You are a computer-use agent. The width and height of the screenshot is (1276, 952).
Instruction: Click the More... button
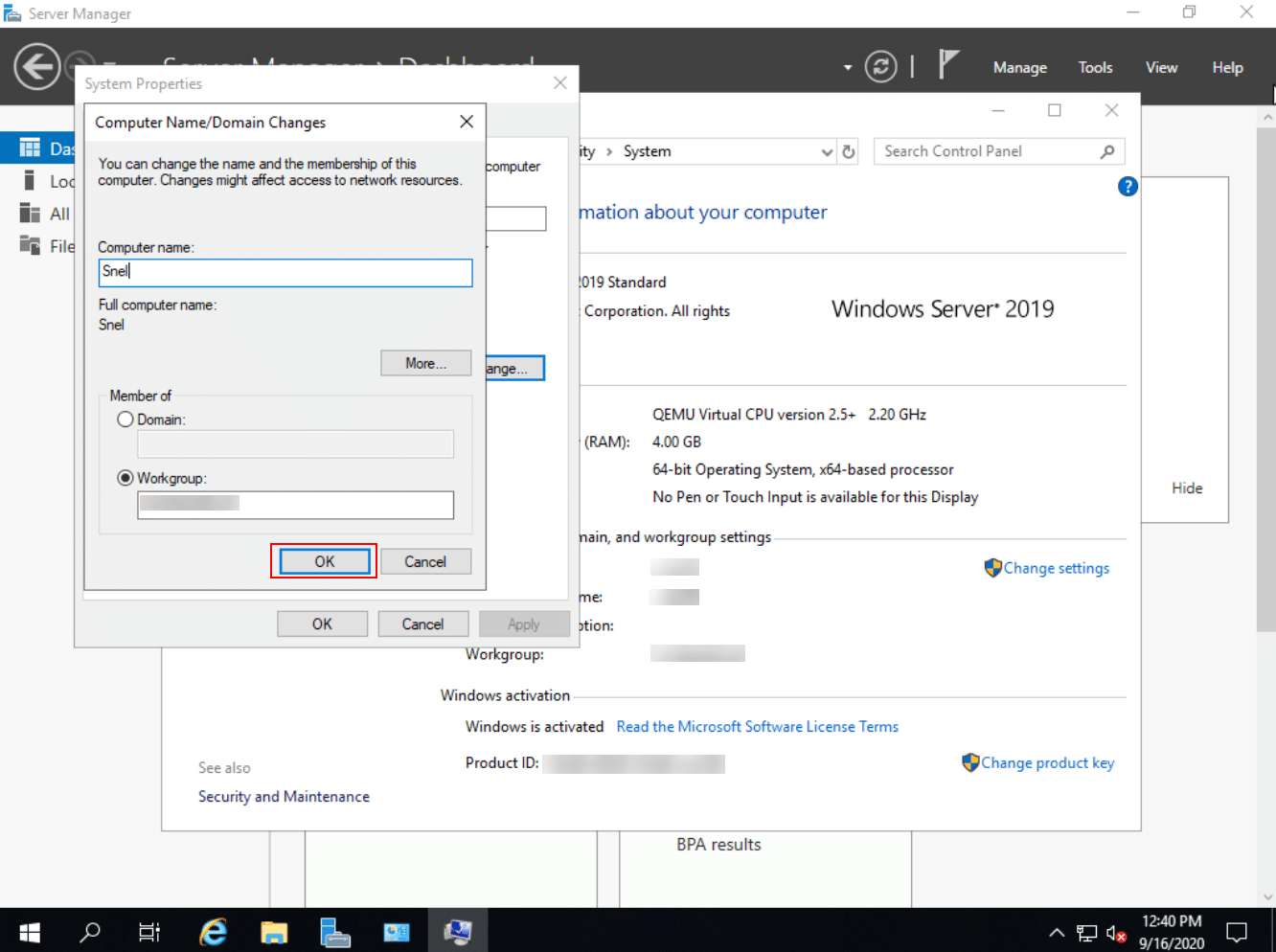425,363
